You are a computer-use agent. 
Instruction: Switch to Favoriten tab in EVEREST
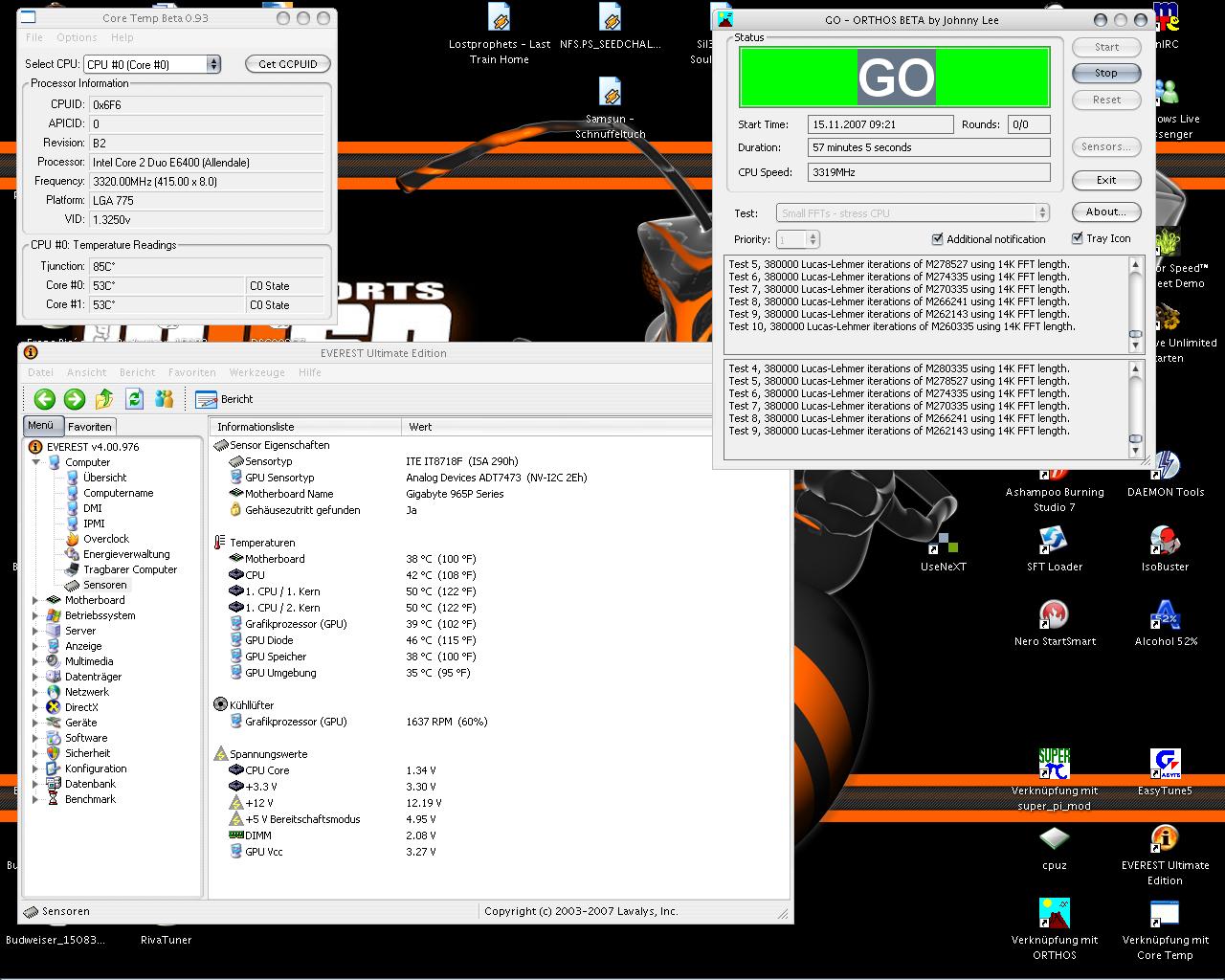[90, 427]
